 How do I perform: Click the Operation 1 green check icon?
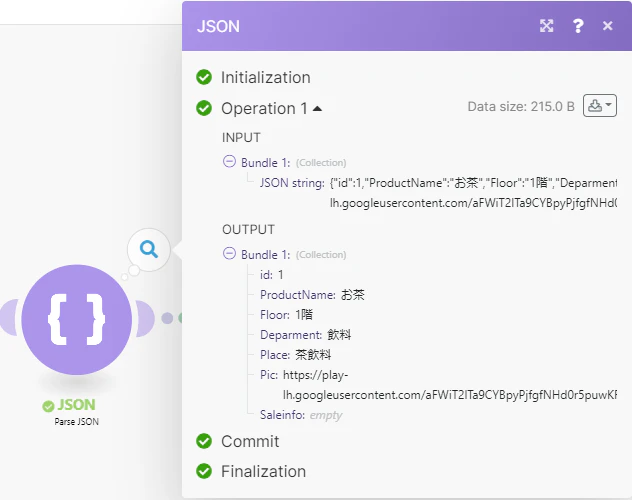[x=204, y=108]
